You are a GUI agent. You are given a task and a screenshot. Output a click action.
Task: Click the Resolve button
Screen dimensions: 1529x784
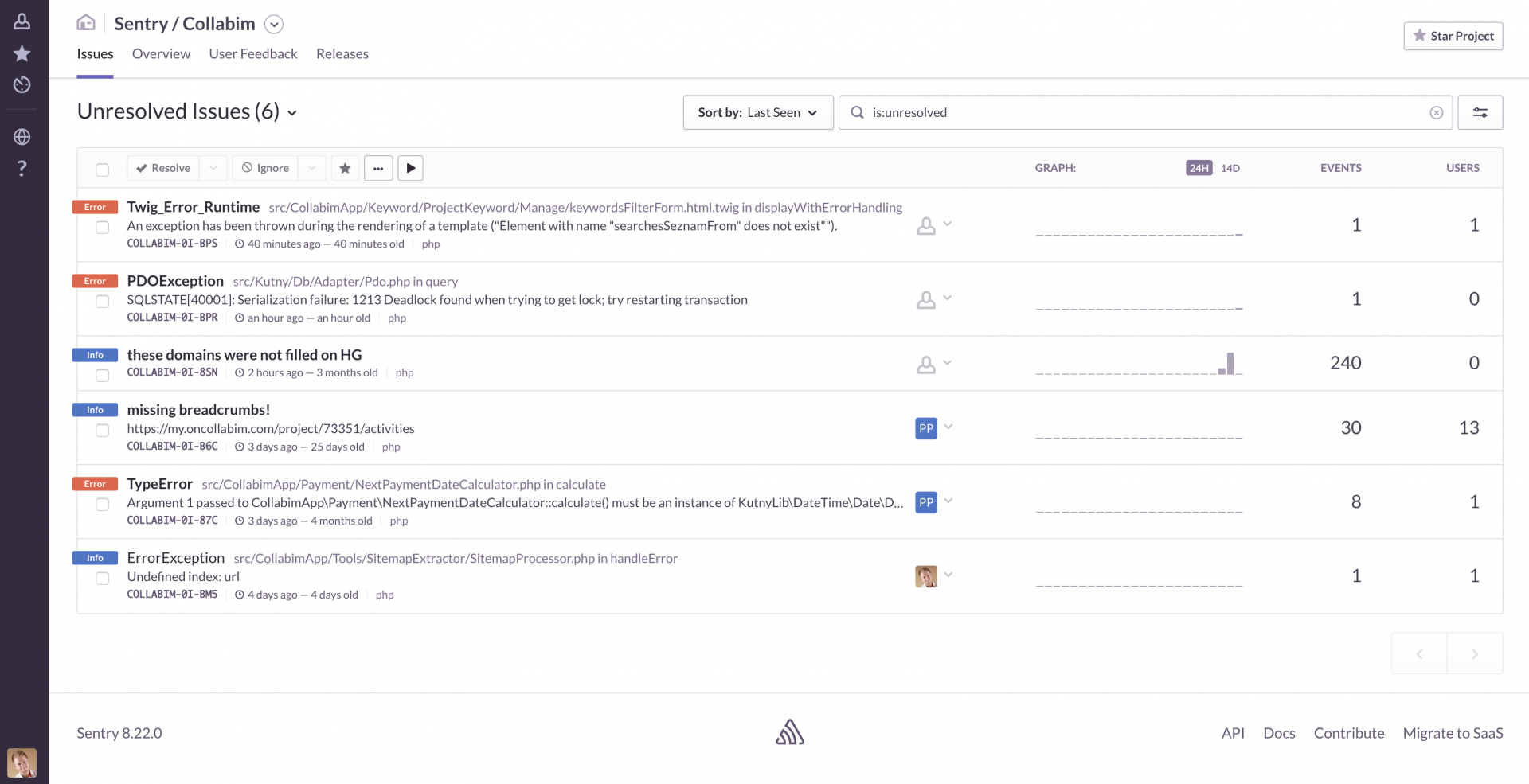[163, 168]
